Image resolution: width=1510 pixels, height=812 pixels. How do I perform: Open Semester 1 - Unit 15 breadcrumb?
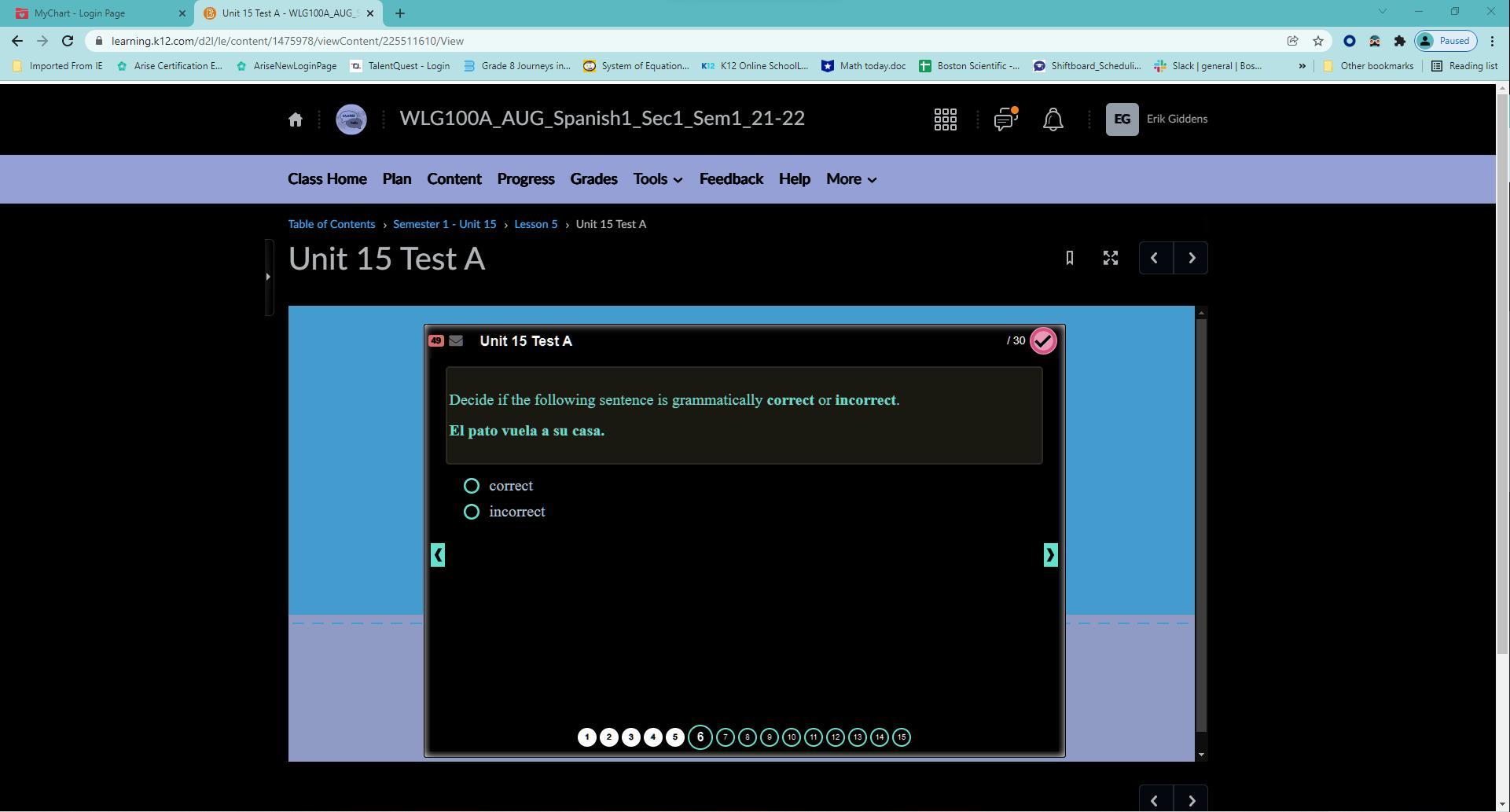pos(445,224)
